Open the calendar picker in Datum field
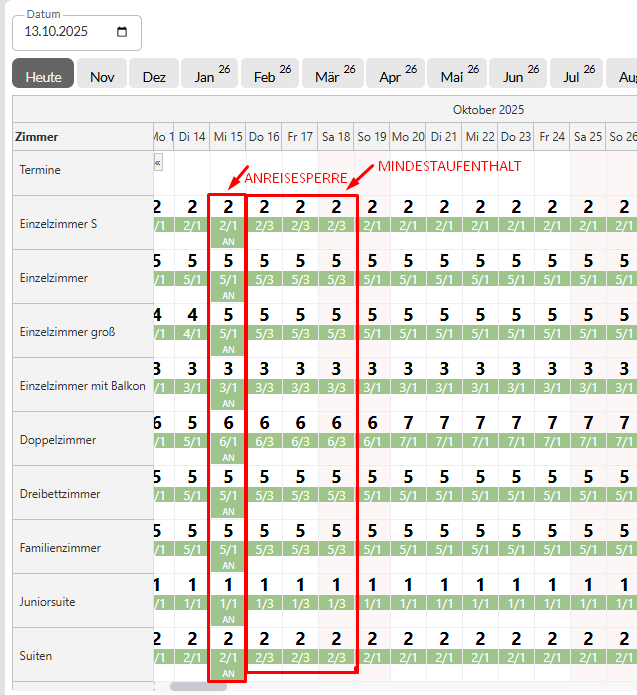 (122, 32)
